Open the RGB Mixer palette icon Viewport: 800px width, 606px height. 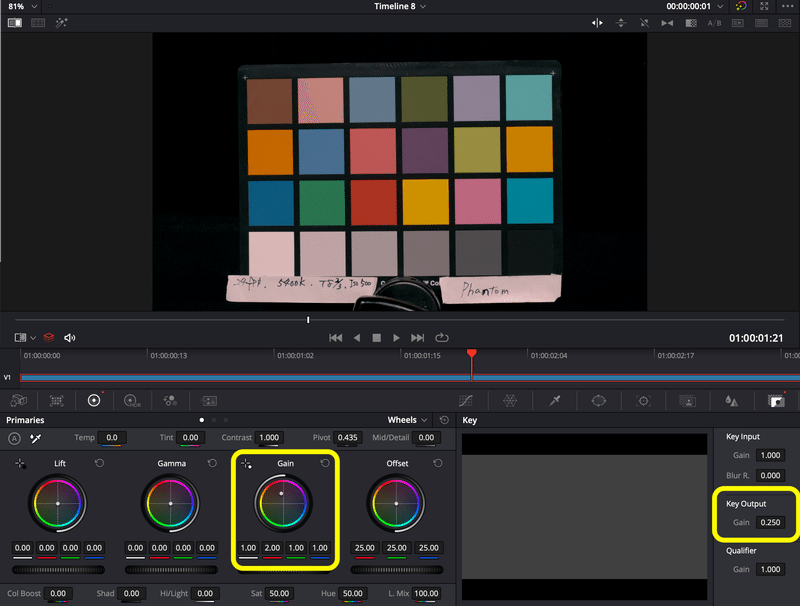[x=170, y=401]
